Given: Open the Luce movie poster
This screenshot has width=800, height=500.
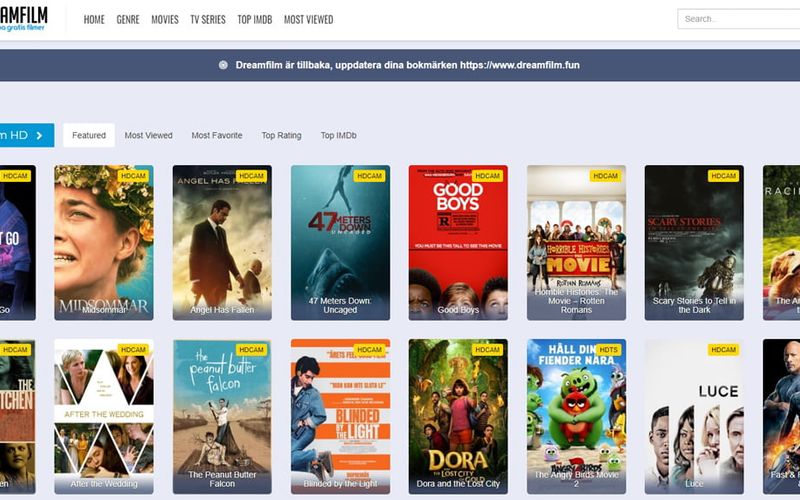Looking at the screenshot, I should tap(694, 416).
